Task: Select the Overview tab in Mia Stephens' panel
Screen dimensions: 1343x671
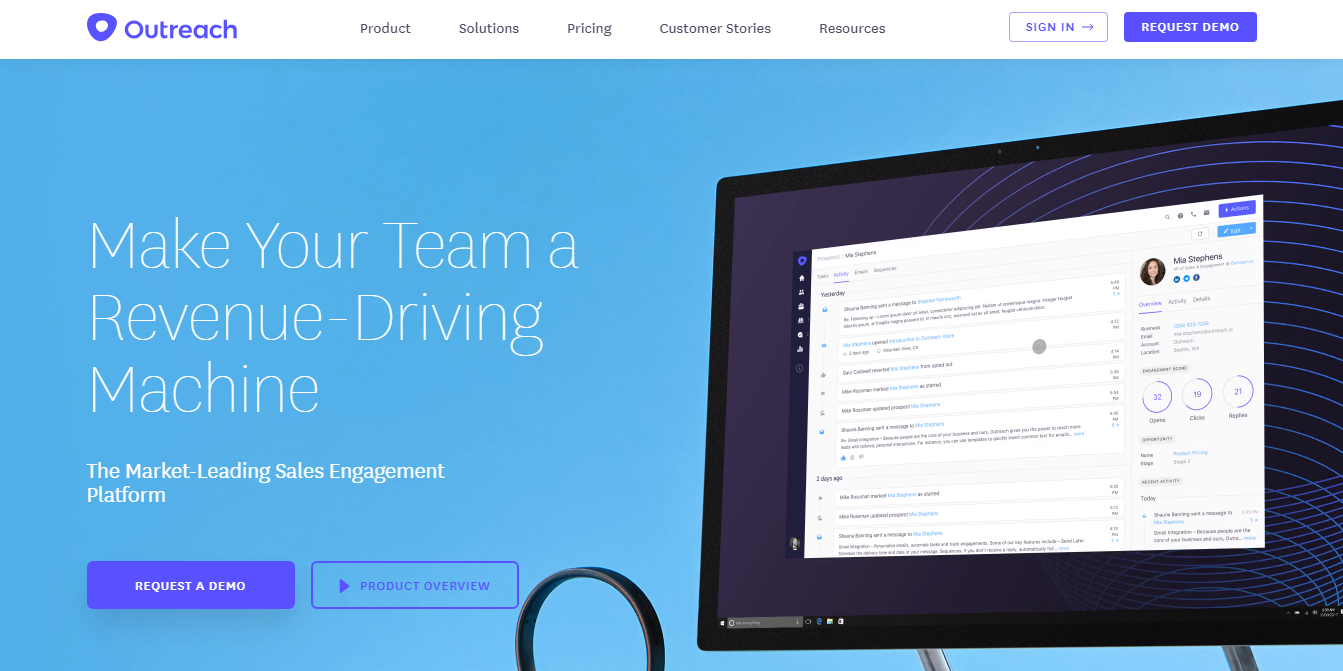Action: click(1150, 304)
